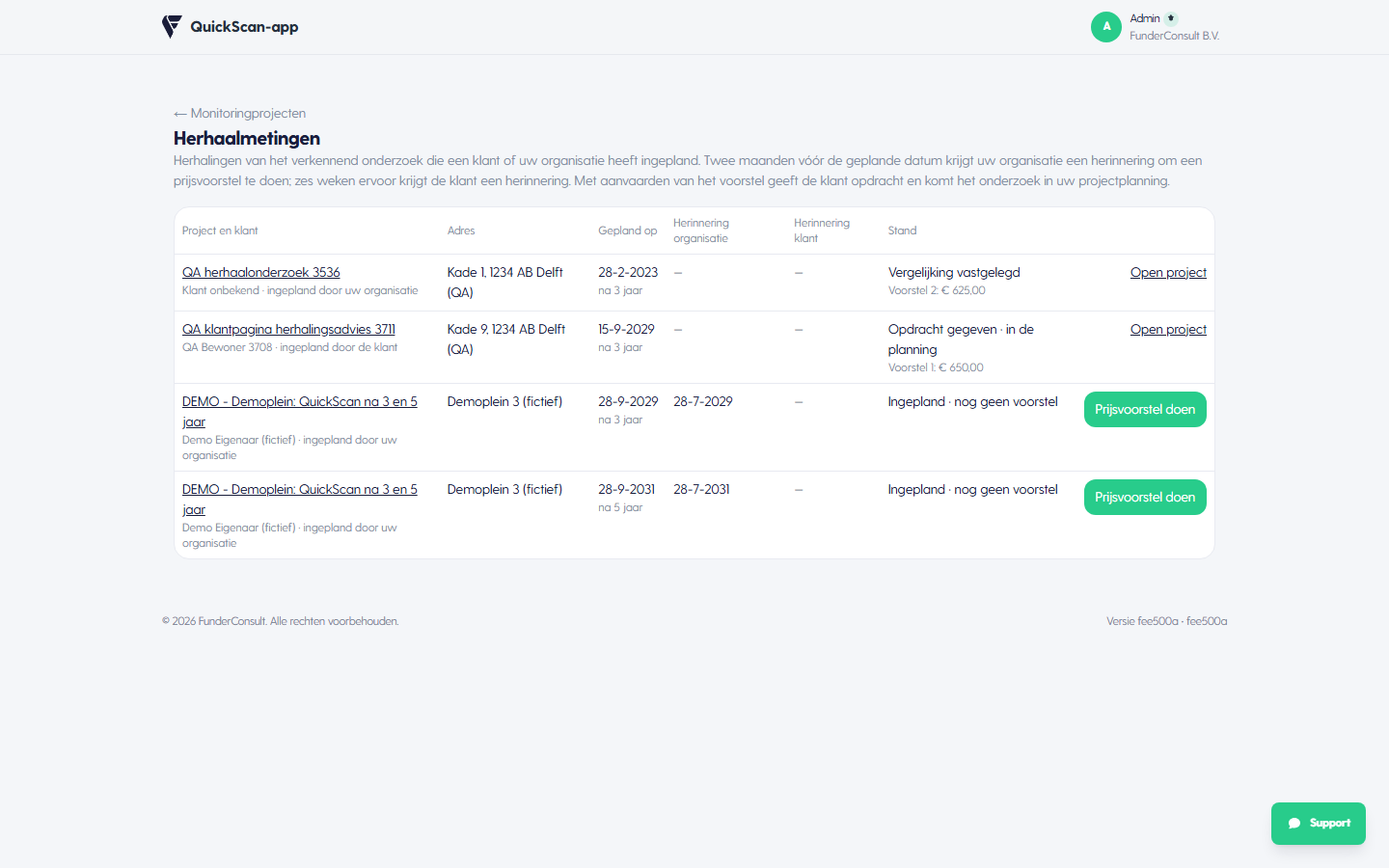This screenshot has height=868, width=1389.
Task: Click the Voorstel 1: € 650,00 amount
Action: click(936, 367)
